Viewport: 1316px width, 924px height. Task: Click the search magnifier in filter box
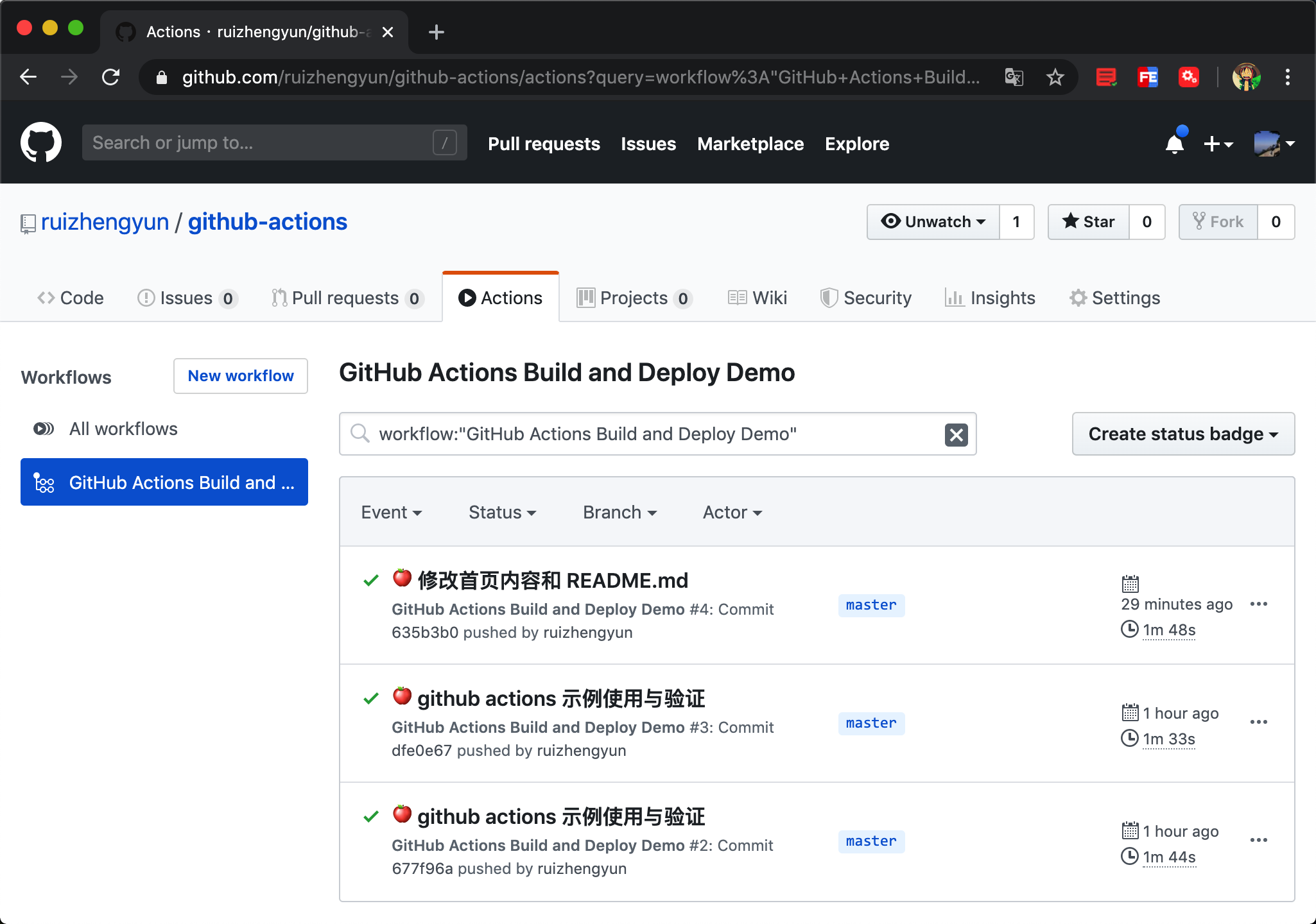click(x=359, y=433)
